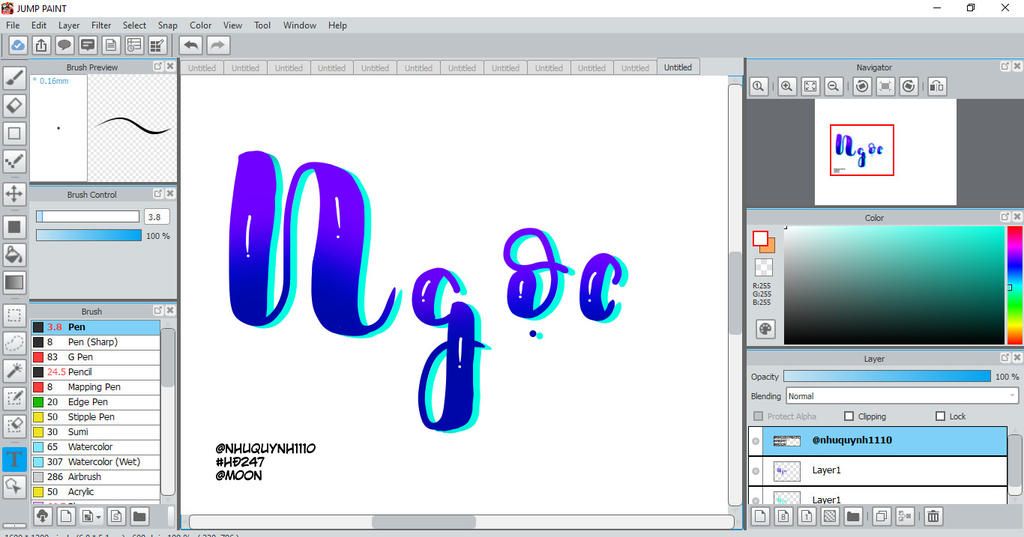Open the Blending mode dropdown

(x=902, y=396)
